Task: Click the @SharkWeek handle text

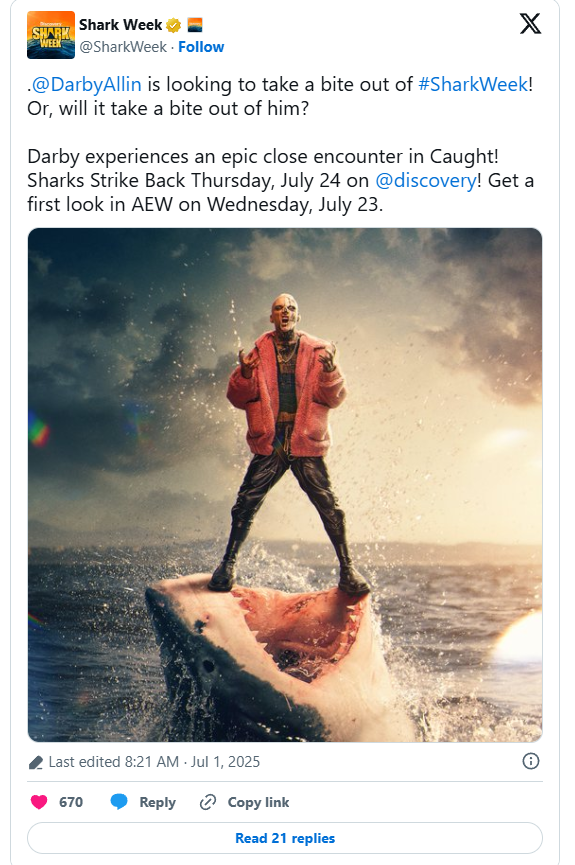Action: pos(123,47)
